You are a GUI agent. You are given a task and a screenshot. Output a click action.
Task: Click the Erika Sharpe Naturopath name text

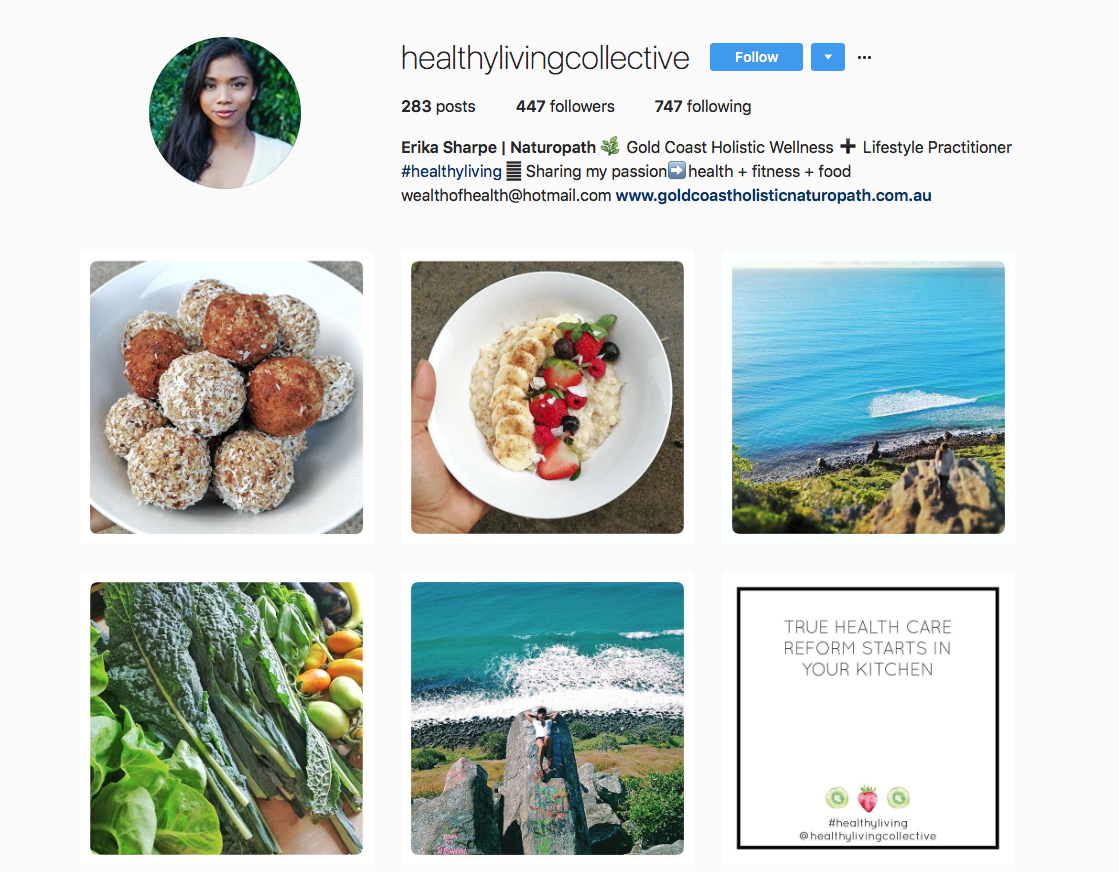pyautogui.click(x=498, y=147)
